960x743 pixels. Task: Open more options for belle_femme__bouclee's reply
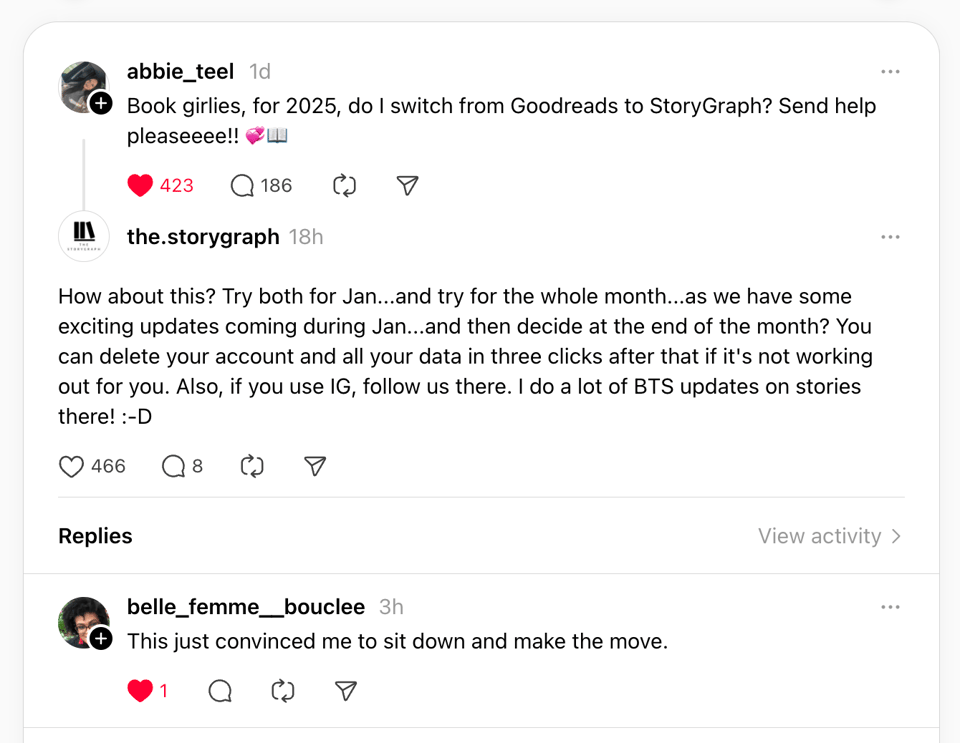[890, 607]
